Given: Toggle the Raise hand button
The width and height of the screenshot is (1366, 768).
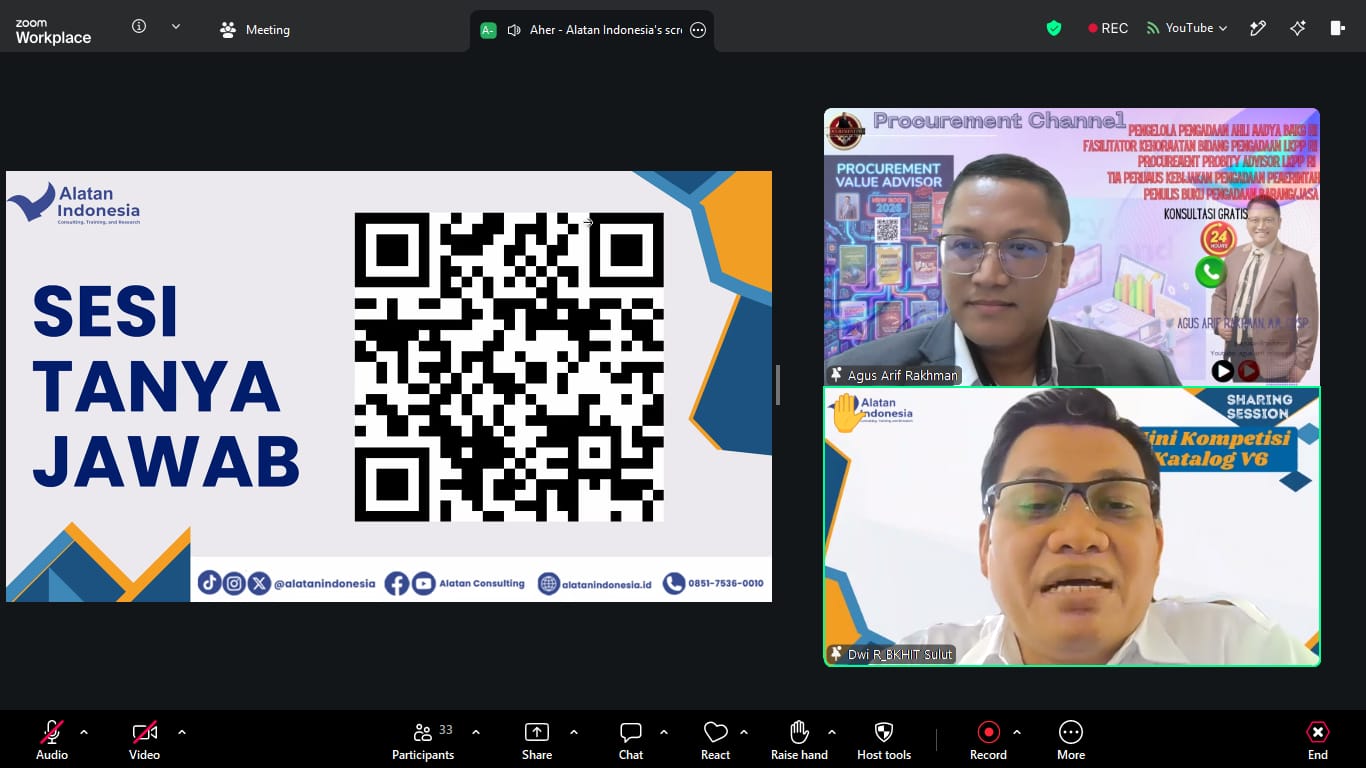Looking at the screenshot, I should [799, 740].
